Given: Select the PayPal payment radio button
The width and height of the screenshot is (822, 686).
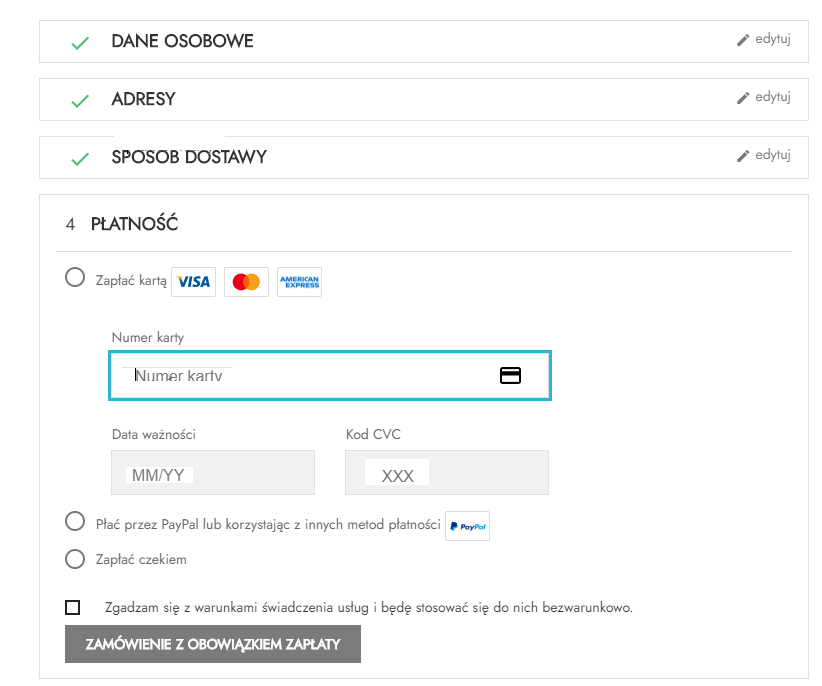Looking at the screenshot, I should (x=75, y=521).
